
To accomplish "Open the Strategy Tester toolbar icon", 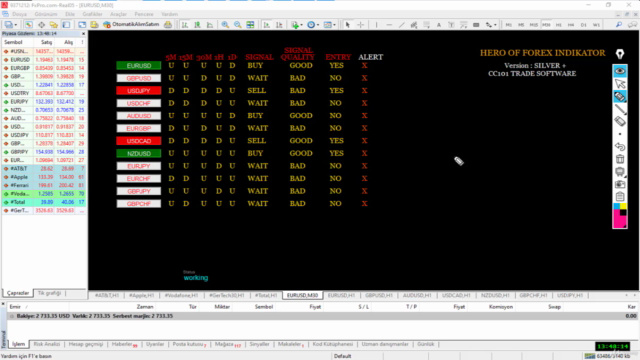I will (x=82, y=25).
